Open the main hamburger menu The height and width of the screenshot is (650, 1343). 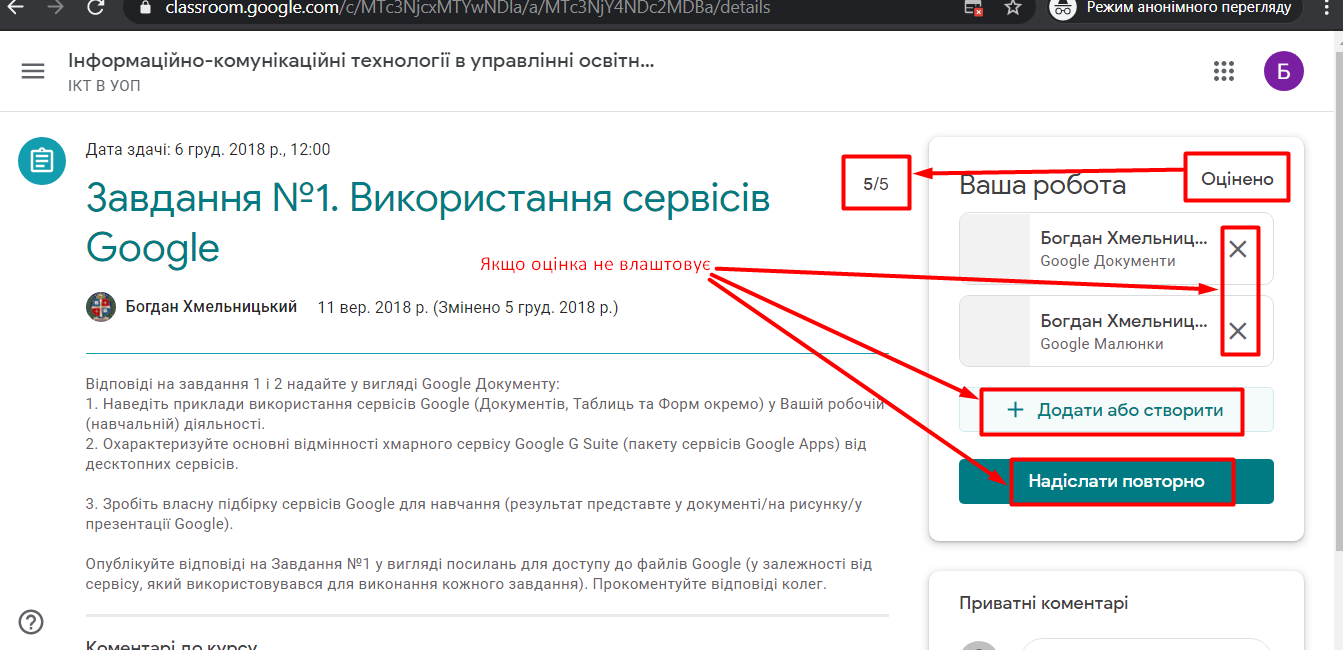33,71
